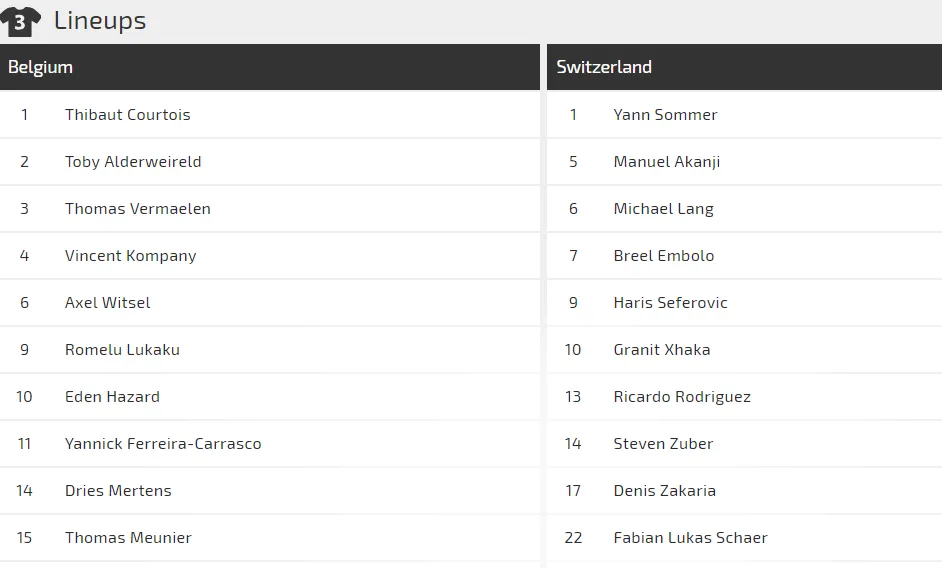Open Thibaut Courtois player link
Screen dimensions: 942x568
point(127,114)
